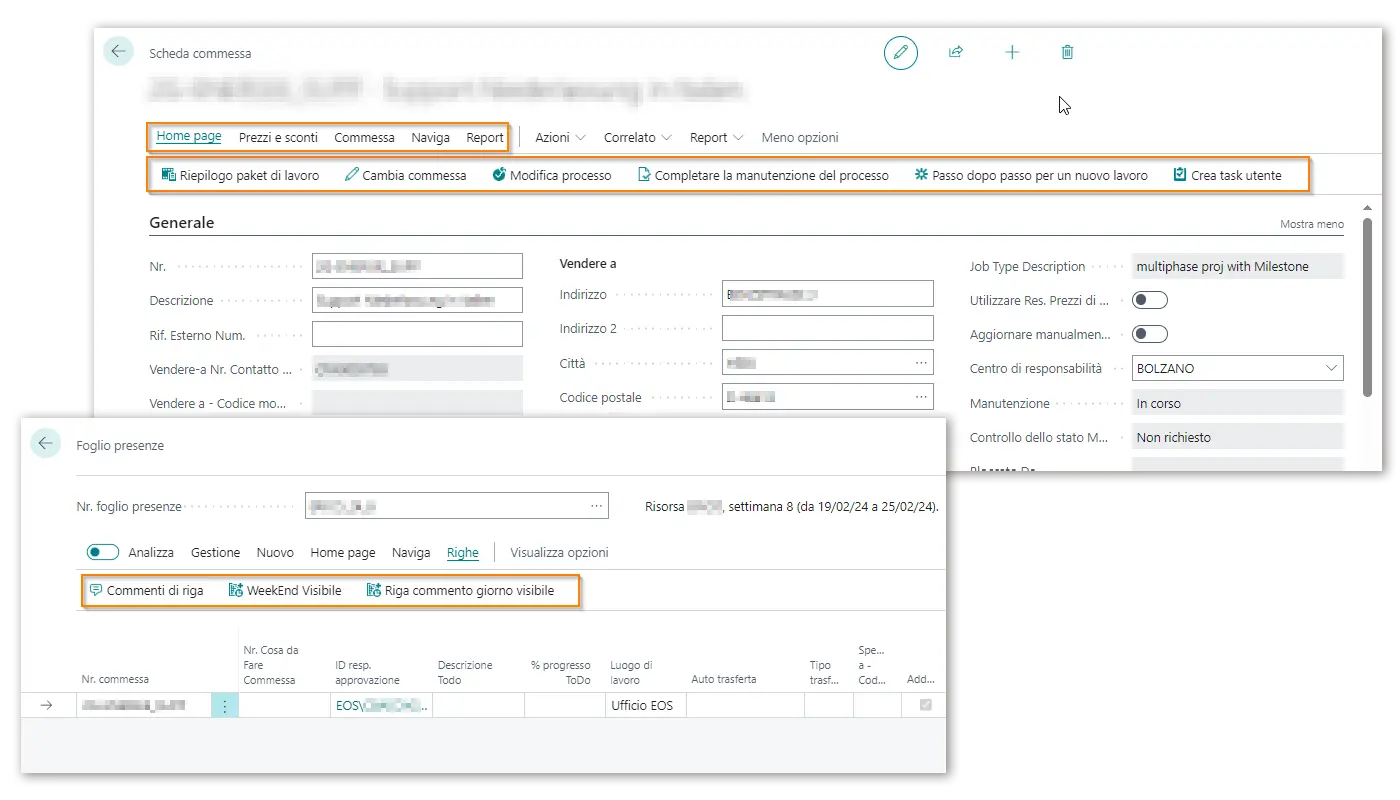Click Meno opzioni

800,137
